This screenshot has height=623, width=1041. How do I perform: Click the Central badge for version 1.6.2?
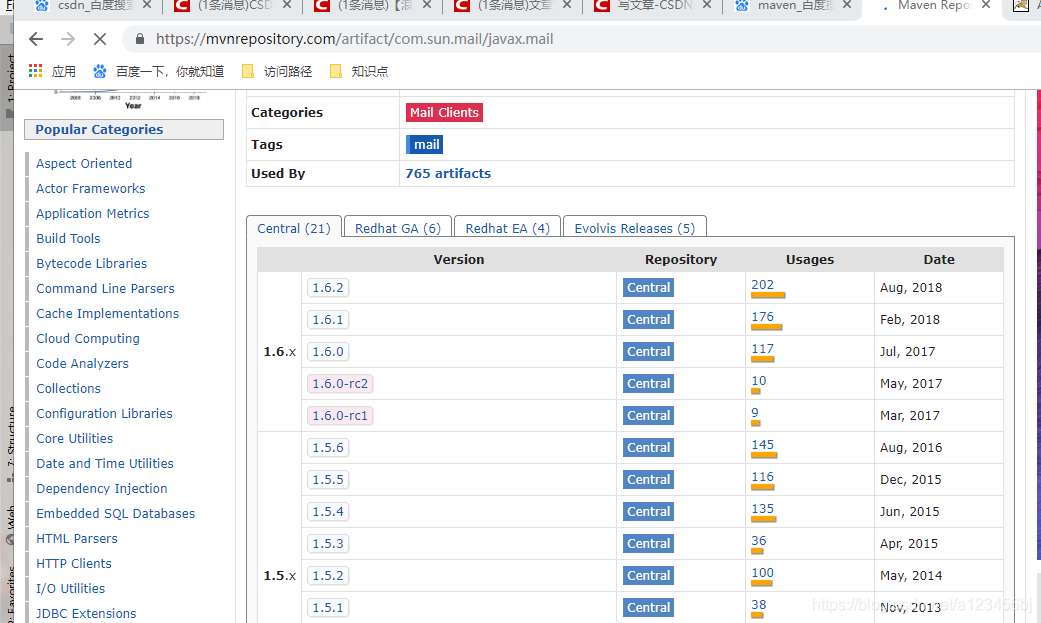(x=649, y=288)
